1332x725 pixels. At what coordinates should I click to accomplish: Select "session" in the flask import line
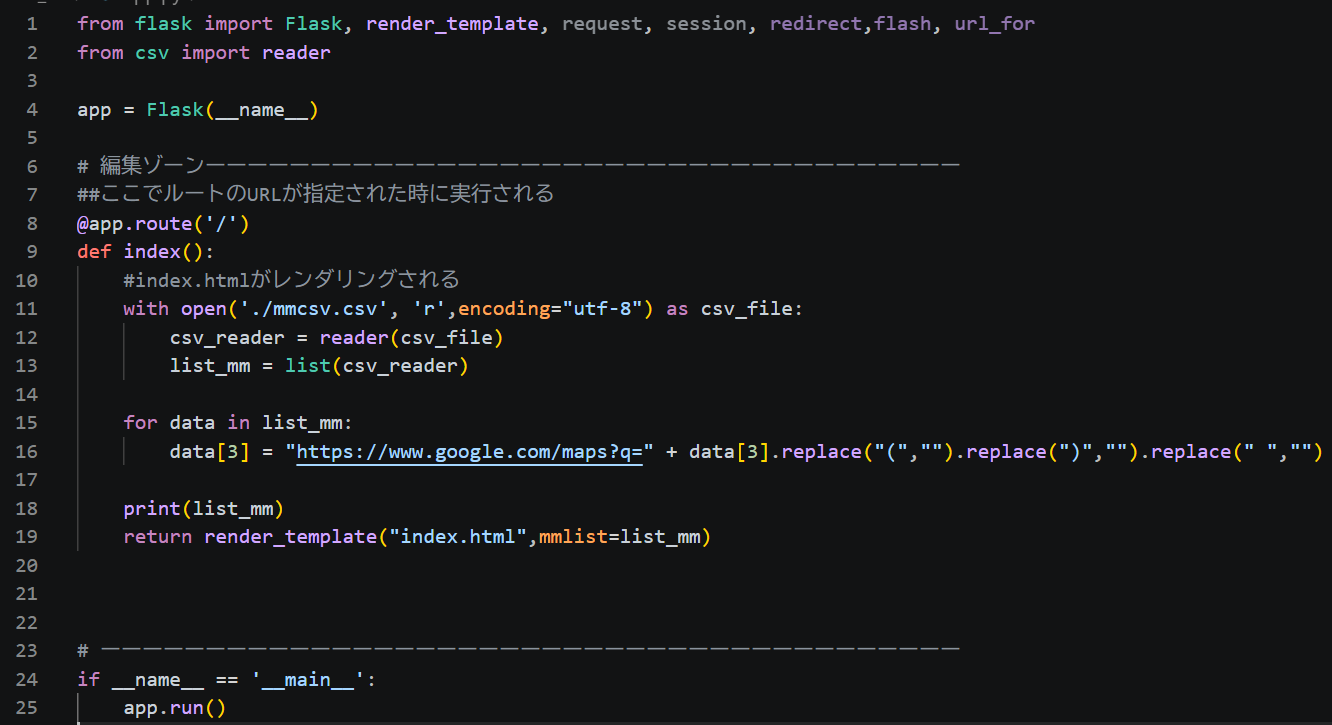pos(706,23)
